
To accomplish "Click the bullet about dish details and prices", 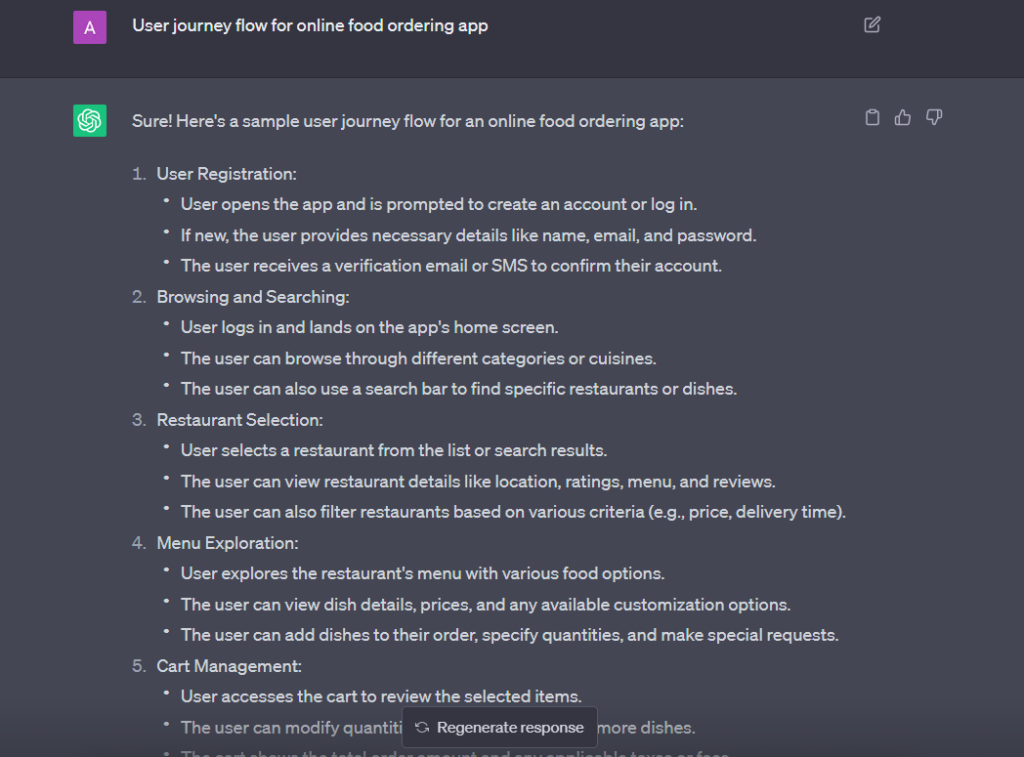I will click(485, 605).
